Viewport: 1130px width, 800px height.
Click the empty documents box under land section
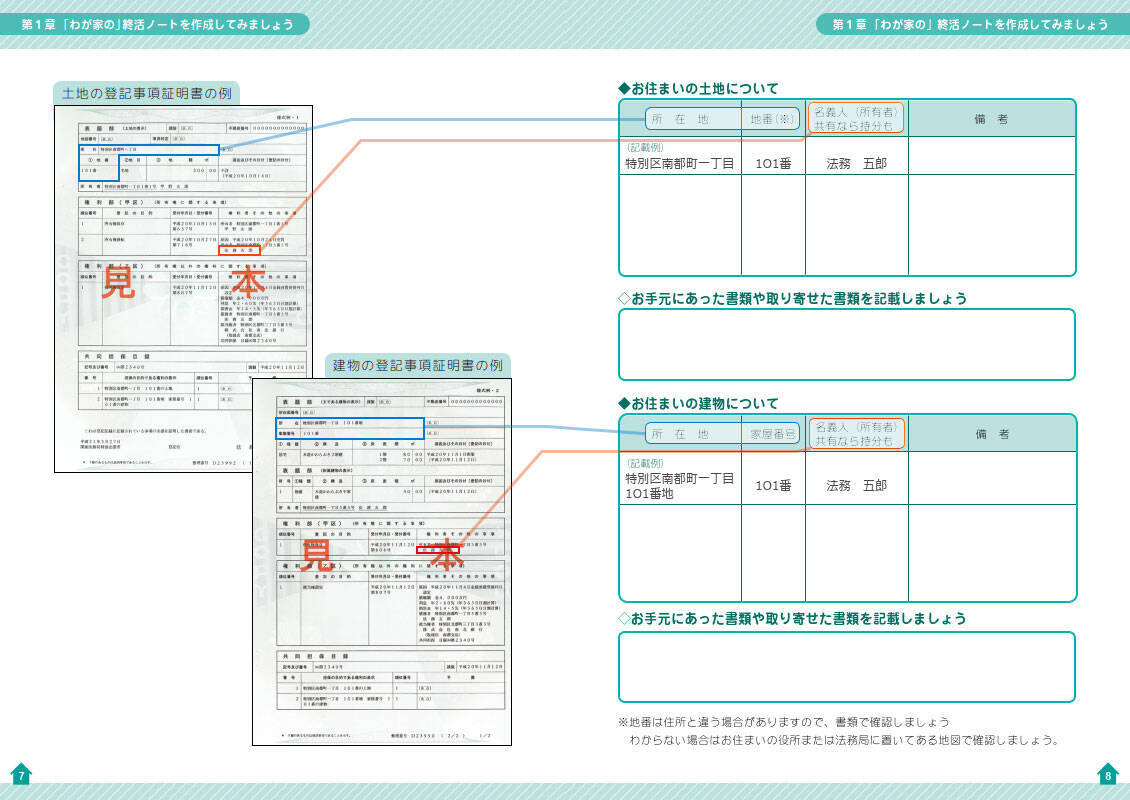pyautogui.click(x=847, y=344)
